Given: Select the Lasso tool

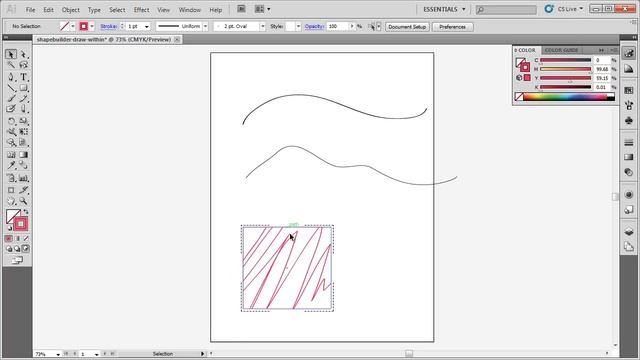Looking at the screenshot, I should (24, 65).
